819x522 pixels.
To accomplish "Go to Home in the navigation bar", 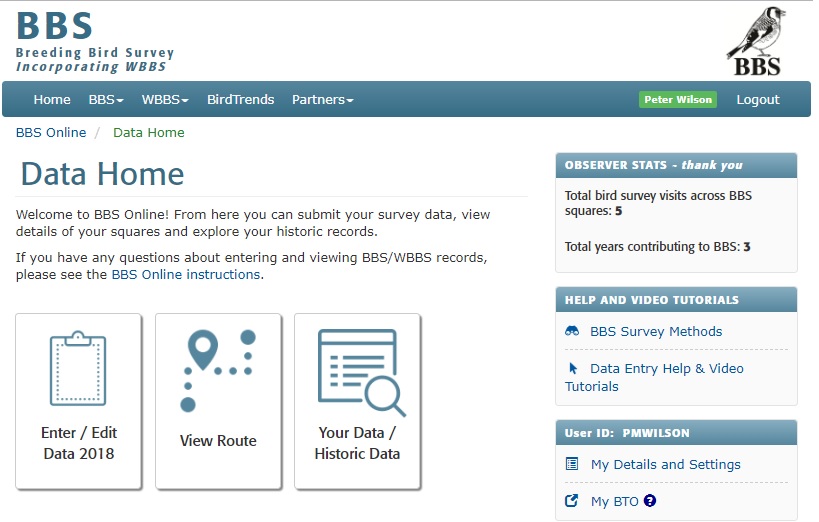I will [x=52, y=100].
